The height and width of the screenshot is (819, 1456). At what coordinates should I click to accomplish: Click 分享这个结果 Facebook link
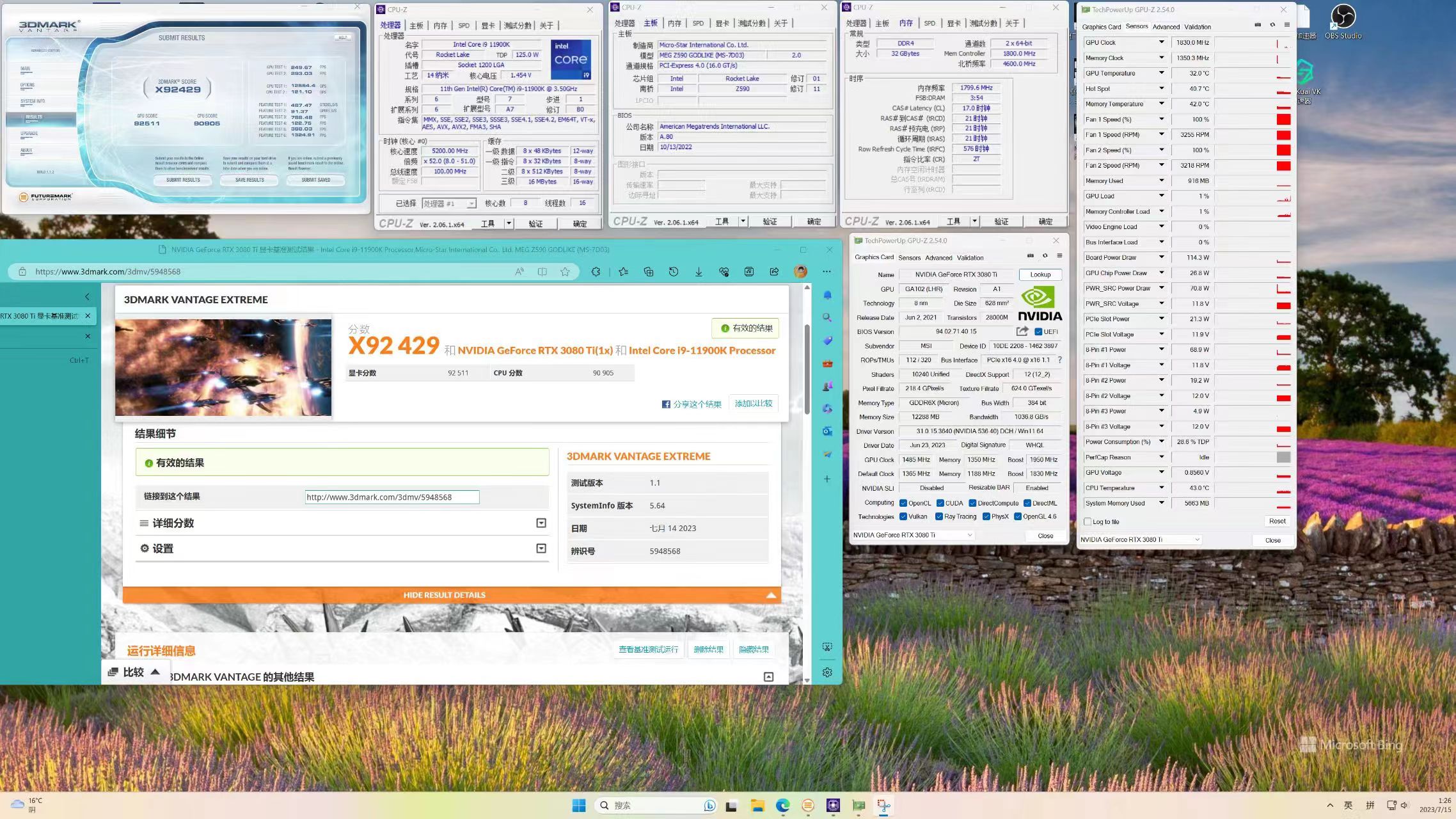pyautogui.click(x=692, y=404)
